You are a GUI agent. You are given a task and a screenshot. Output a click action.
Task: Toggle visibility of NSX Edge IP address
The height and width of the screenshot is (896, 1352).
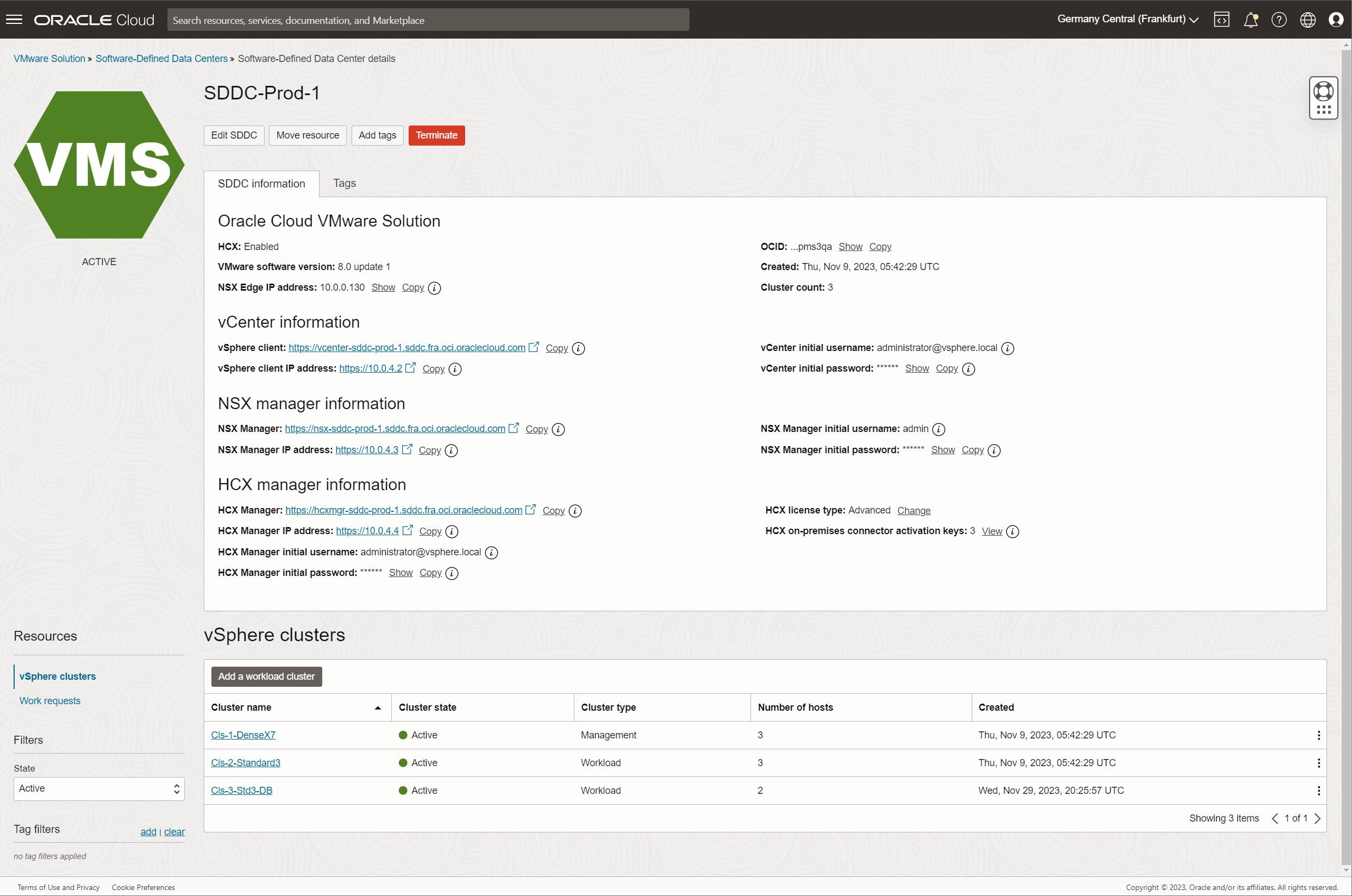click(x=382, y=288)
